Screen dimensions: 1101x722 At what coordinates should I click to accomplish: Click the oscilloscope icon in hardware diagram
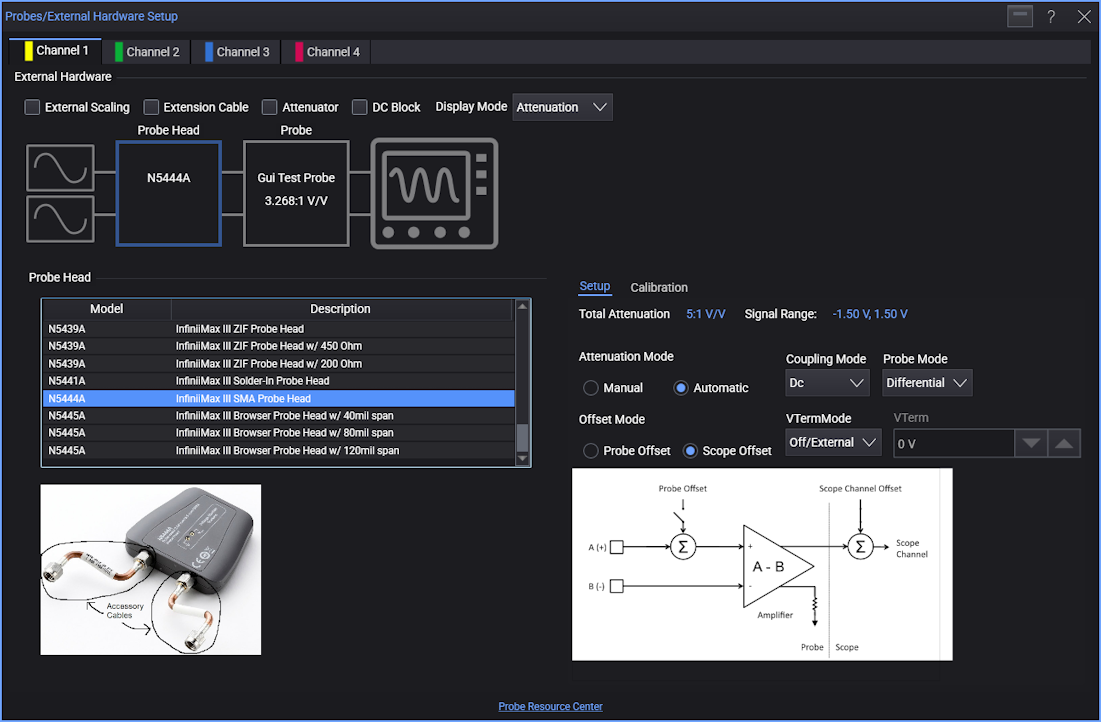434,193
